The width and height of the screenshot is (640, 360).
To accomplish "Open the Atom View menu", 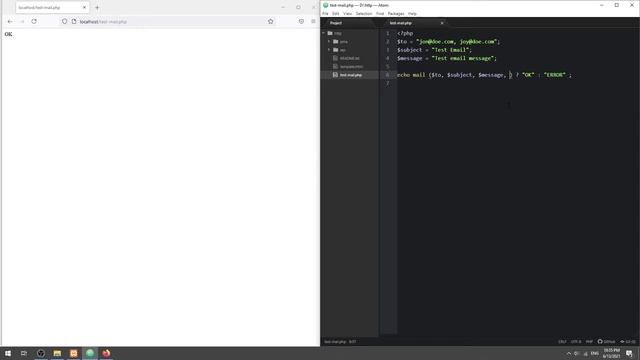I will [347, 13].
